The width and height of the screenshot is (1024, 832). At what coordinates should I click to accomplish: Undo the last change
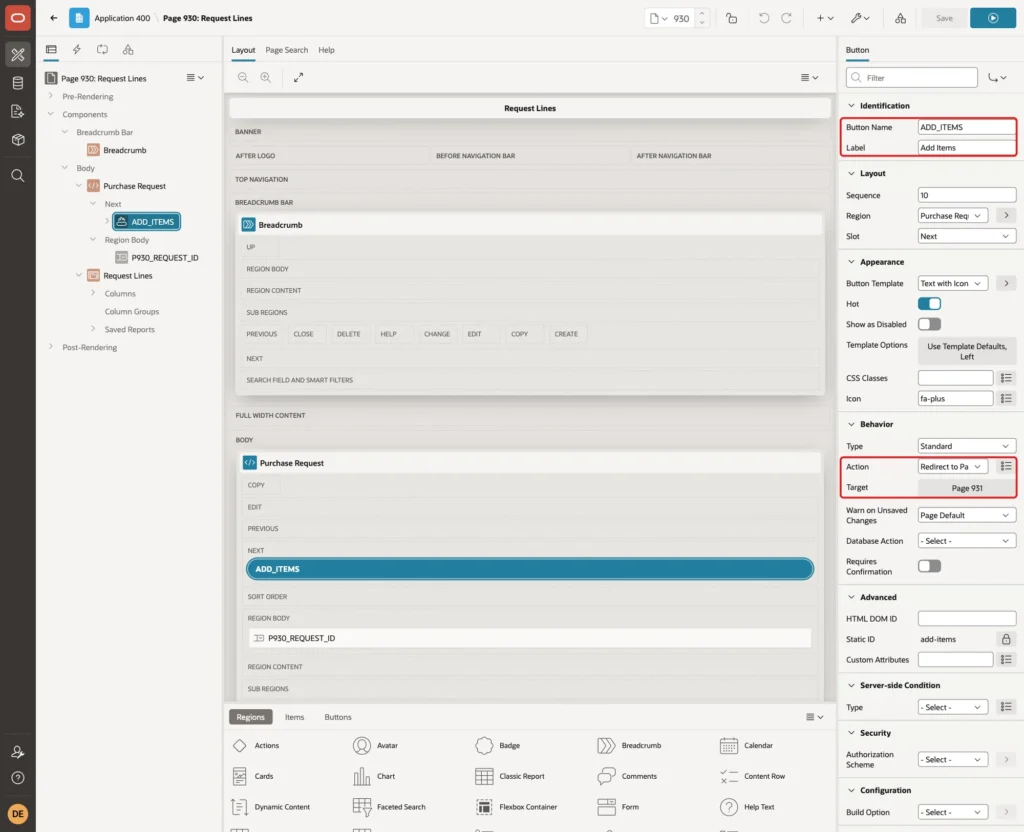tap(763, 18)
